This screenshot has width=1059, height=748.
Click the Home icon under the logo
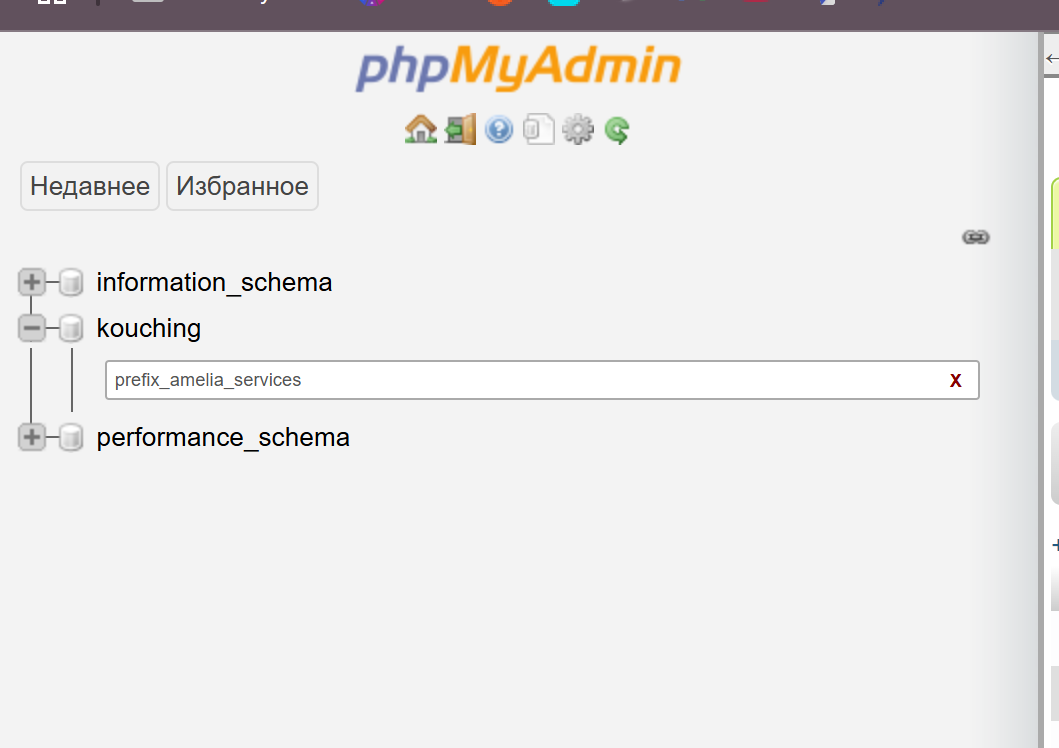tap(420, 129)
